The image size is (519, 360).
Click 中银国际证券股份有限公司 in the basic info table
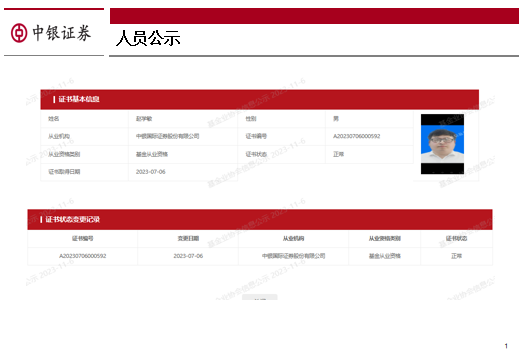point(167,136)
